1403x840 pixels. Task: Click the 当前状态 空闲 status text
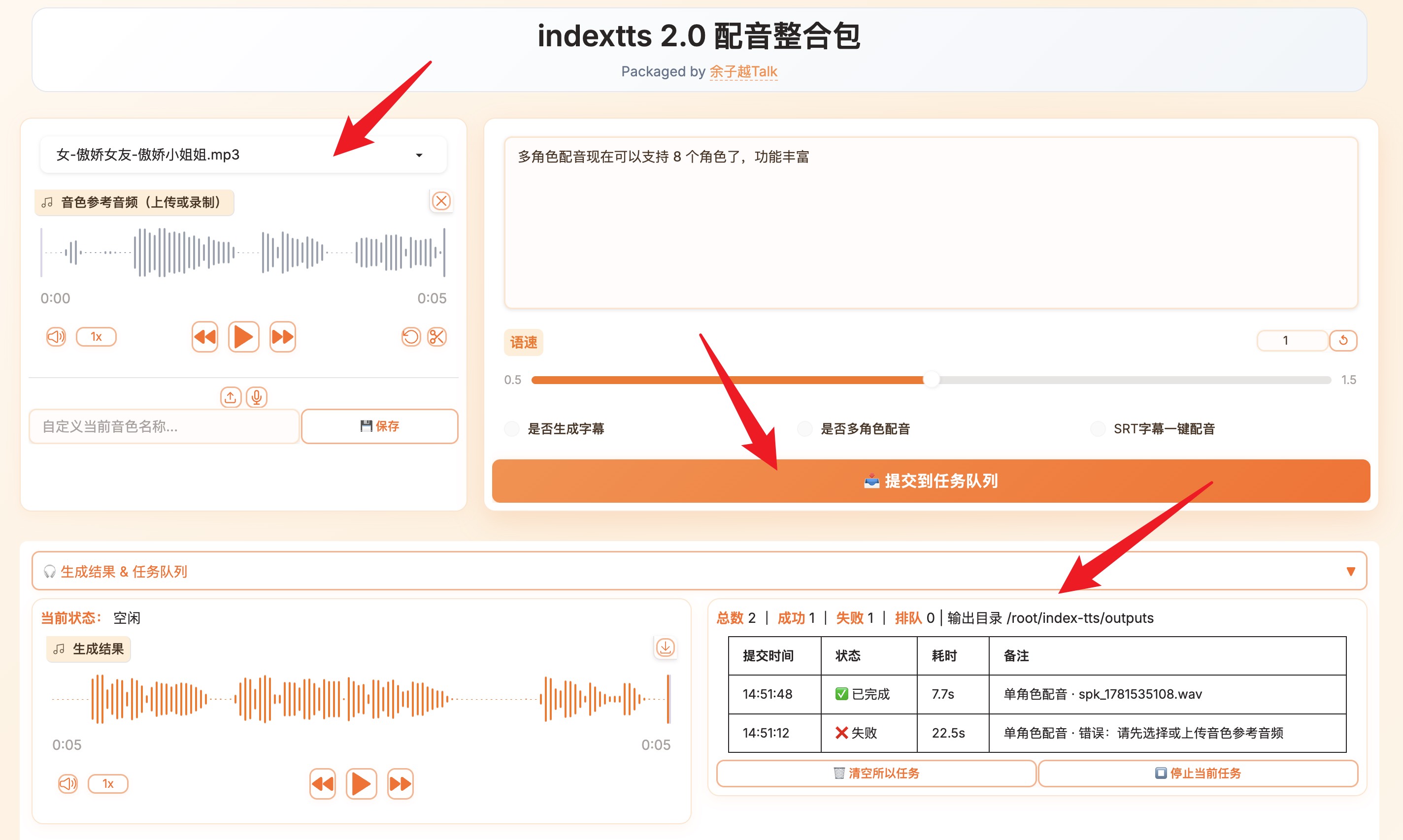pyautogui.click(x=91, y=617)
